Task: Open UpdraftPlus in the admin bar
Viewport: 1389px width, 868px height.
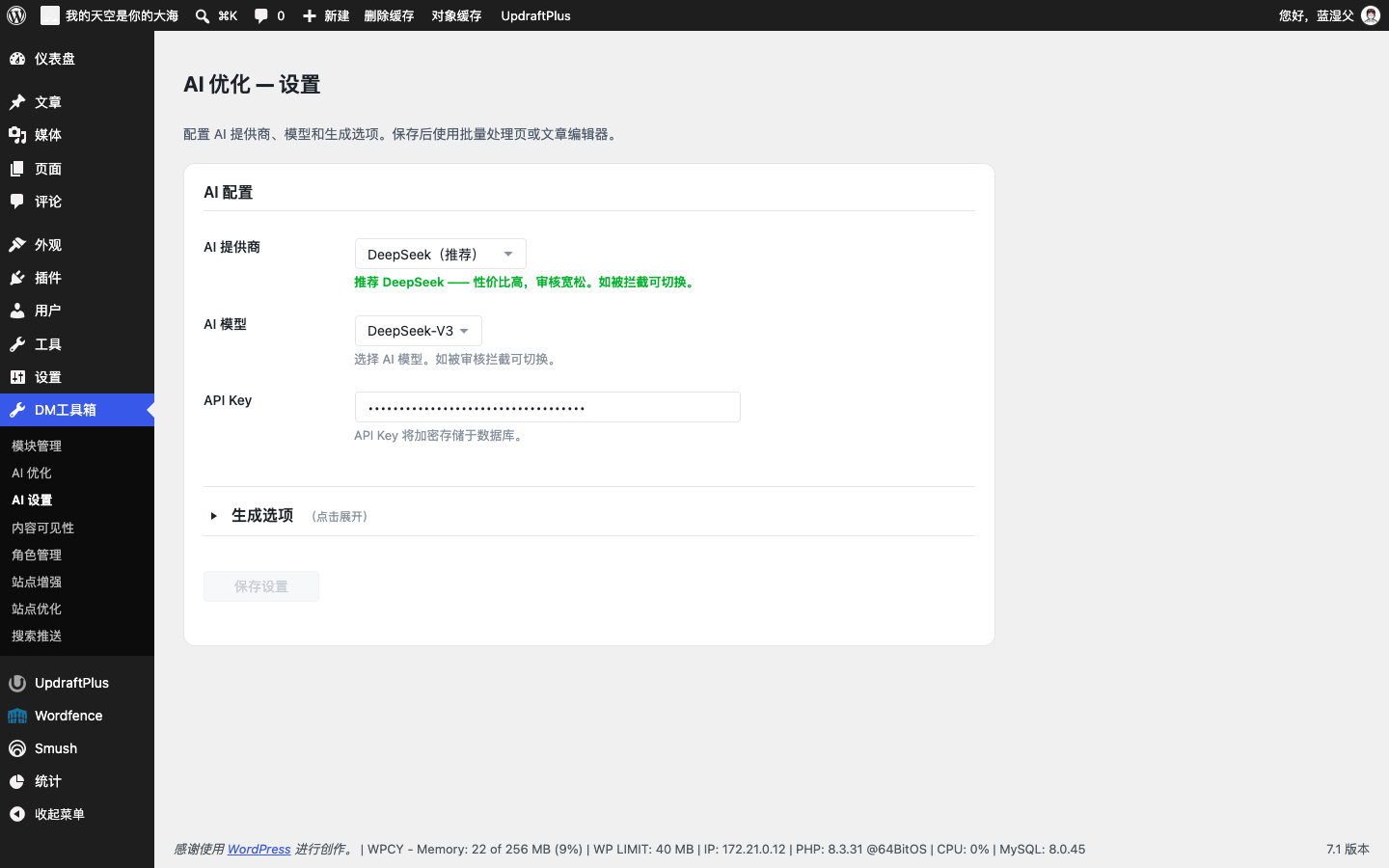Action: 535,15
